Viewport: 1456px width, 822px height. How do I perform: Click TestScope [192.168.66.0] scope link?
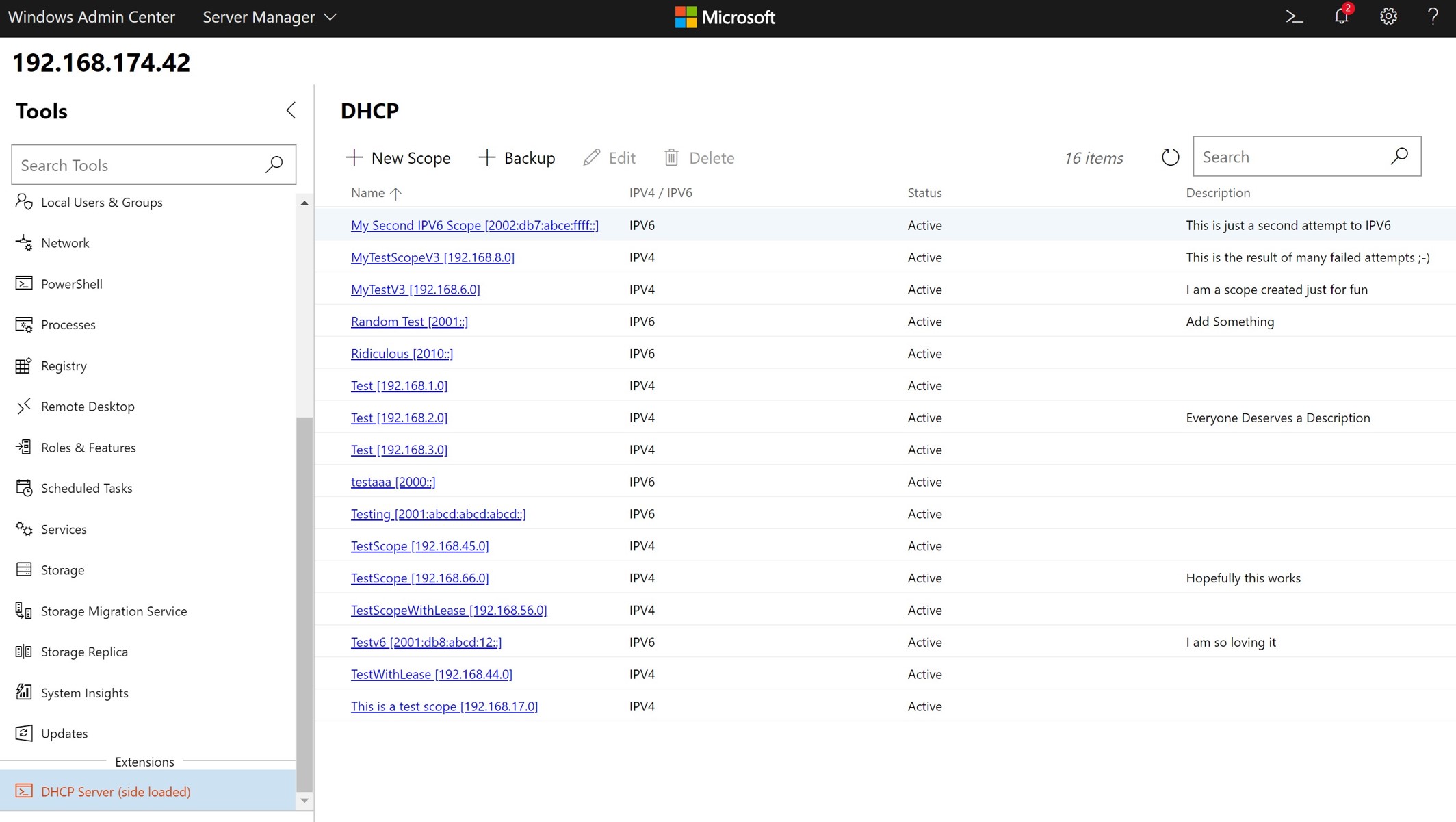click(419, 577)
